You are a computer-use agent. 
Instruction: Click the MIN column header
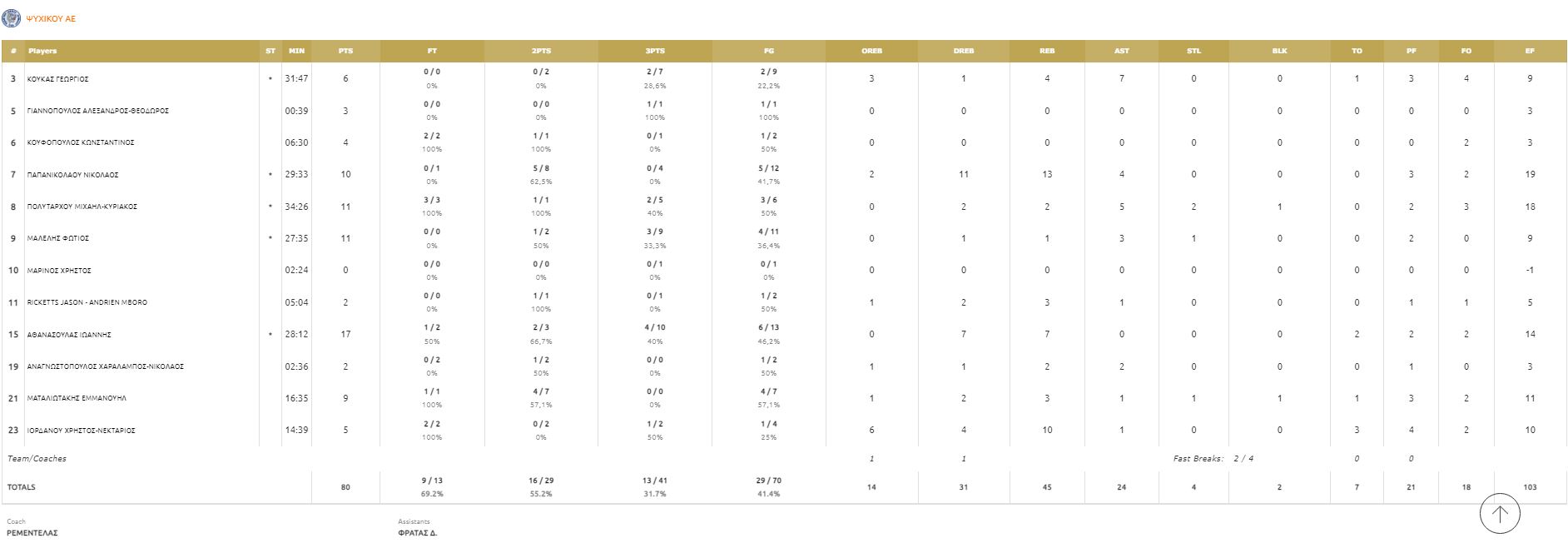click(x=296, y=51)
